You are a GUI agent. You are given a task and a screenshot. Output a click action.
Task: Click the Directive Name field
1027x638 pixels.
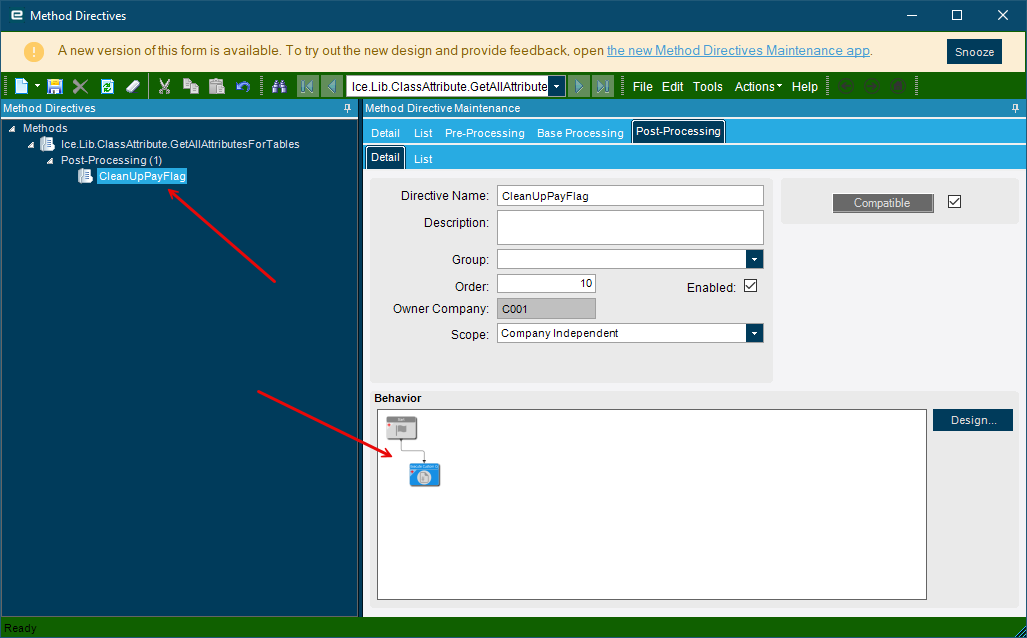coord(630,196)
